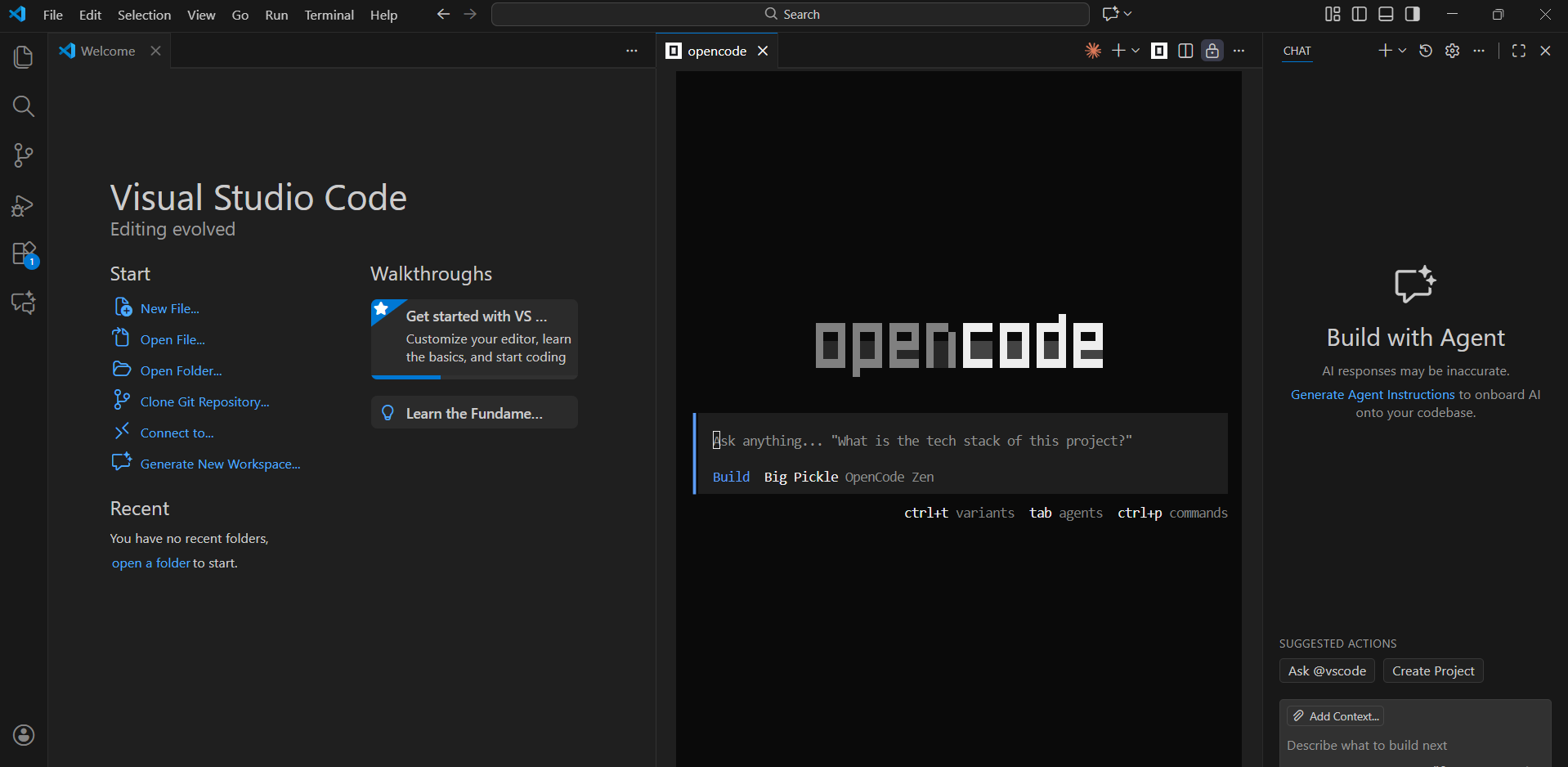This screenshot has height=767, width=1568.
Task: Click the Connect to... link
Action: click(177, 433)
